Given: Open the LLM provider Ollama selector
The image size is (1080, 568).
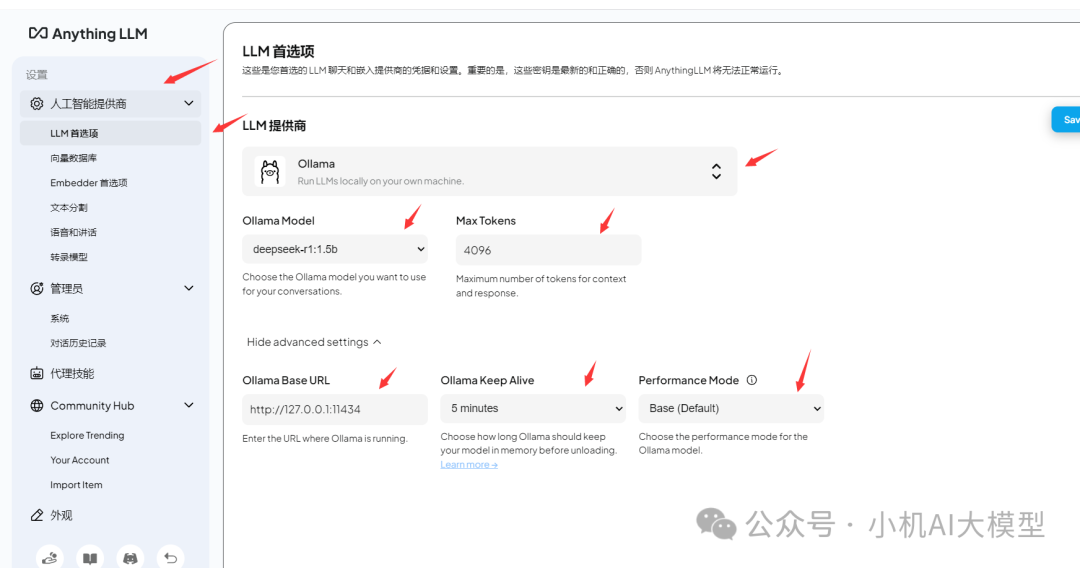Looking at the screenshot, I should pos(490,171).
